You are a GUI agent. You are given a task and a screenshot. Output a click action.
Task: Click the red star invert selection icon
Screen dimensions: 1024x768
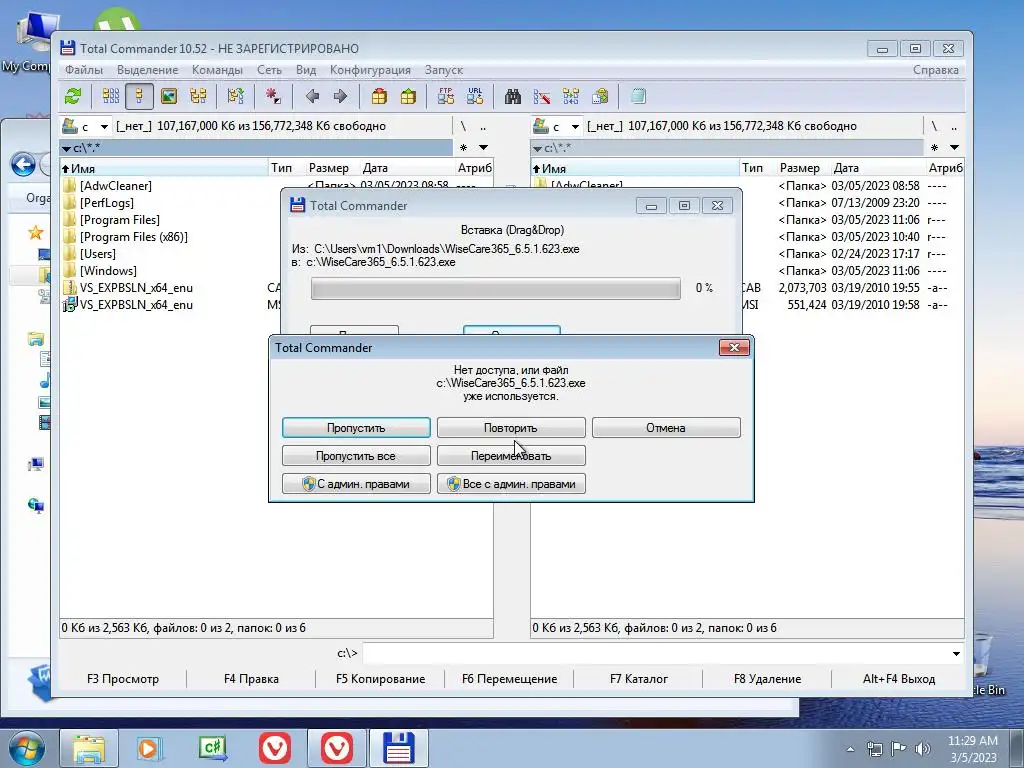273,97
